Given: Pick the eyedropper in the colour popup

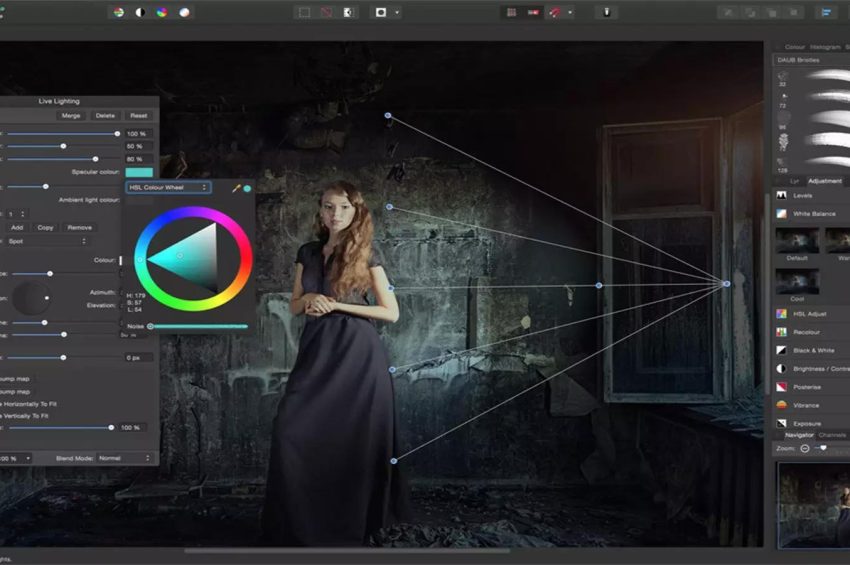Looking at the screenshot, I should coord(237,187).
